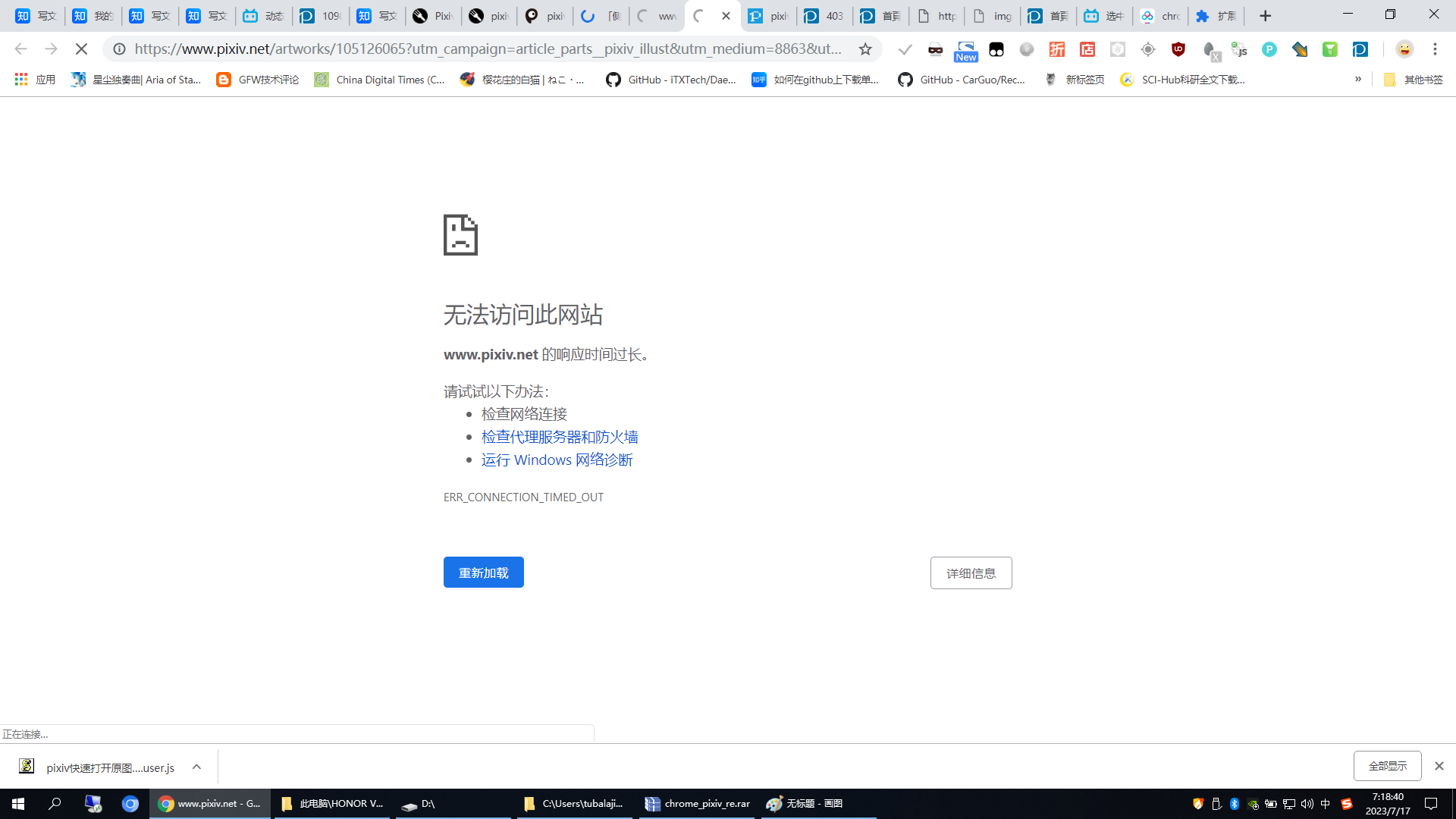Open 如何在github上下载单... bookmark
This screenshot has height=819, width=1456.
(x=815, y=80)
